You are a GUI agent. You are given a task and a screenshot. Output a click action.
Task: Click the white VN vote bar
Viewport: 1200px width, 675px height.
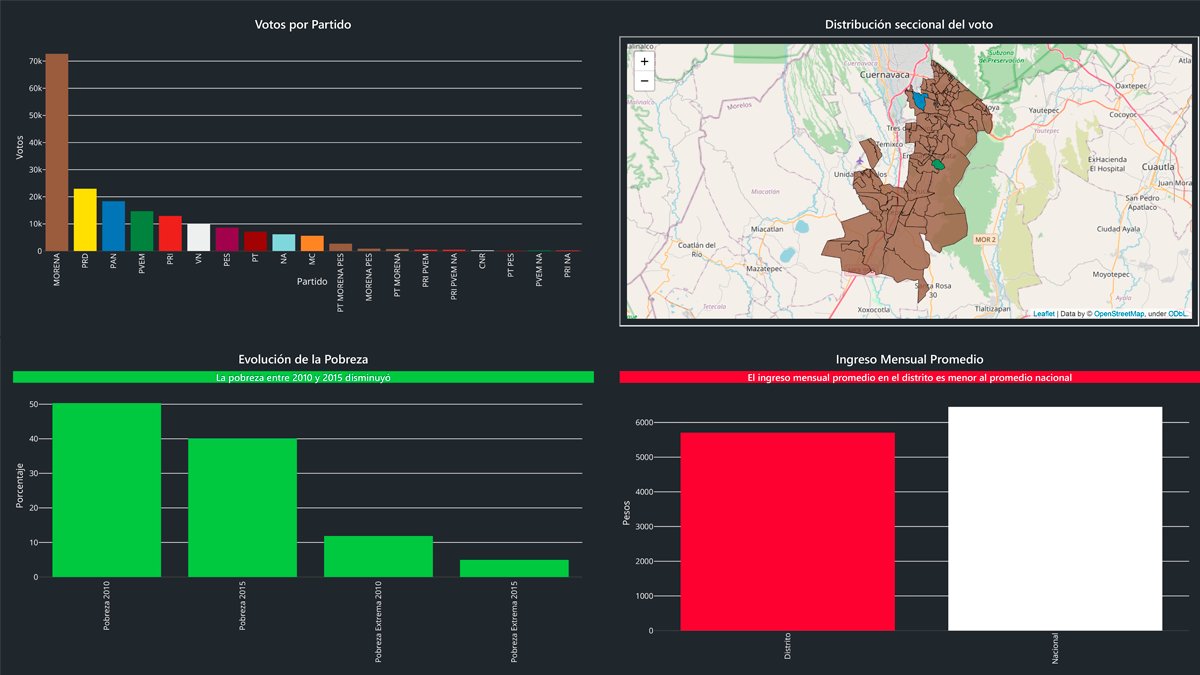point(199,237)
